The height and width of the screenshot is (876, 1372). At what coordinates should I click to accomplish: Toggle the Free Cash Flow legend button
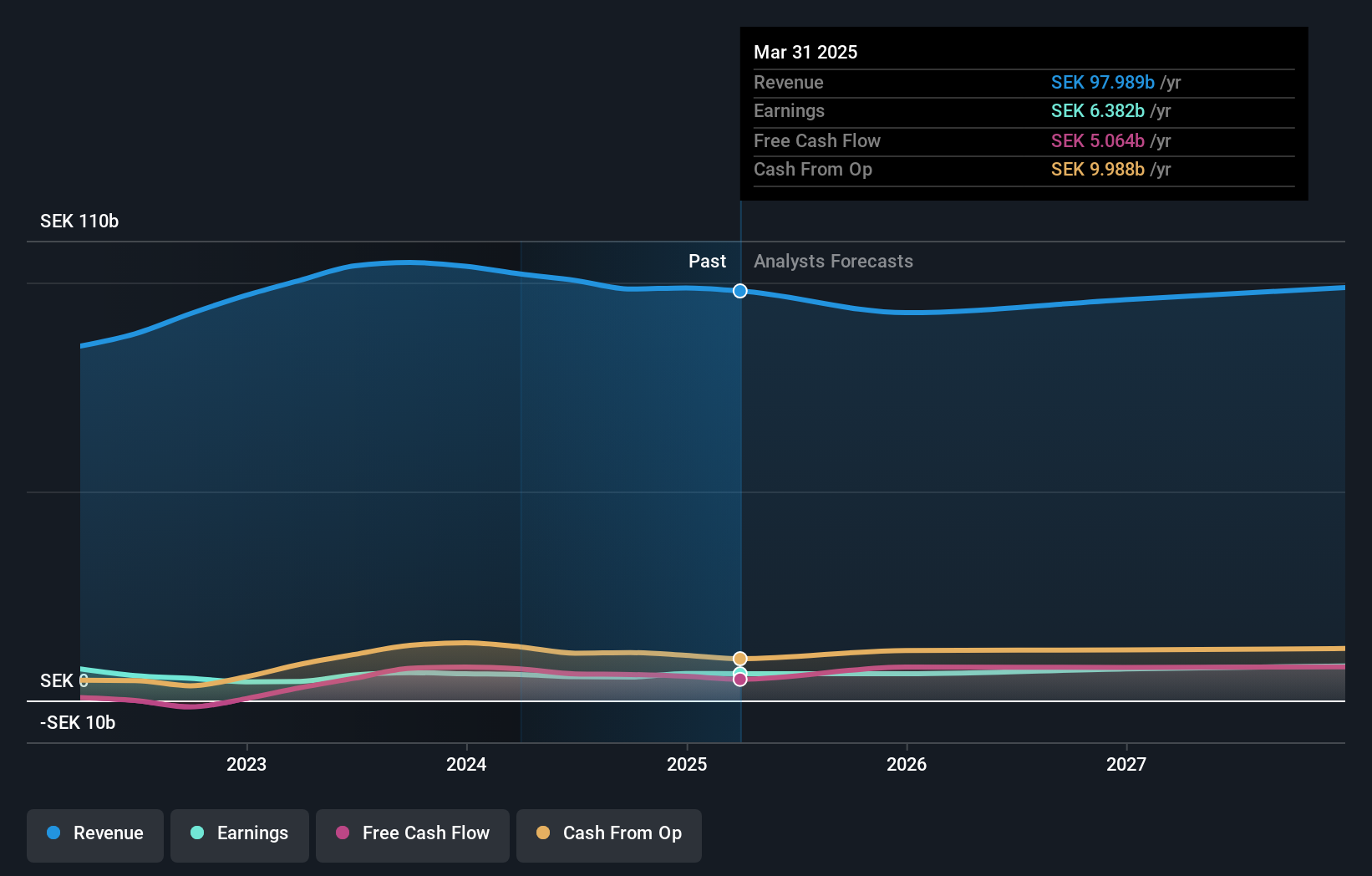pos(413,835)
